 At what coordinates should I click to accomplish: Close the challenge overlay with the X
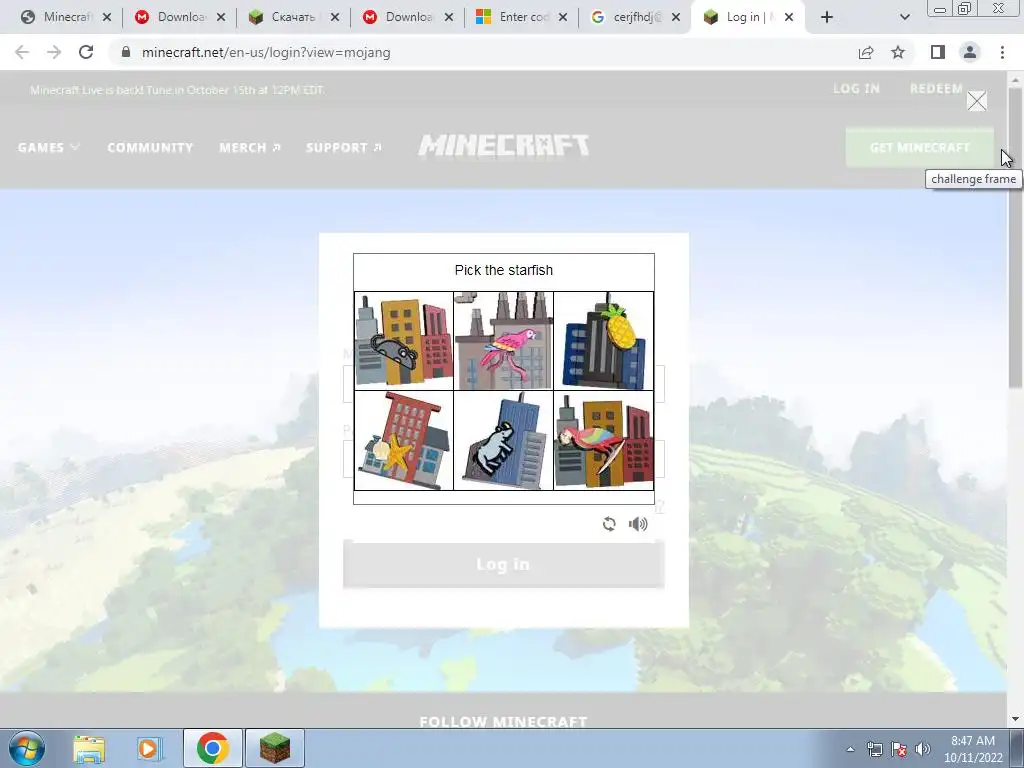[976, 101]
